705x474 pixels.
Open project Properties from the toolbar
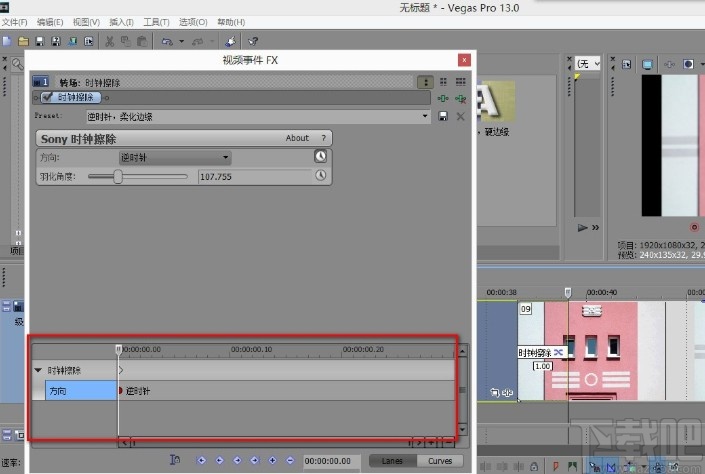89,41
